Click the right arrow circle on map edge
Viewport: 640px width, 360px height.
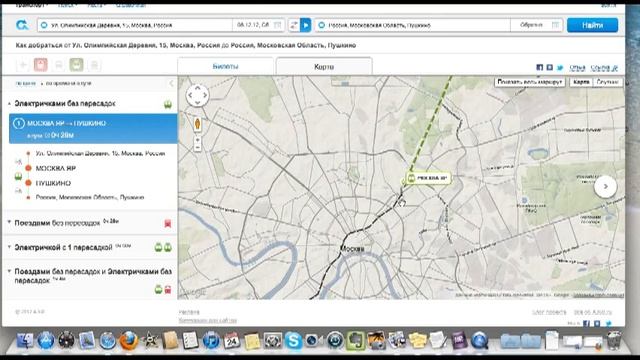605,186
